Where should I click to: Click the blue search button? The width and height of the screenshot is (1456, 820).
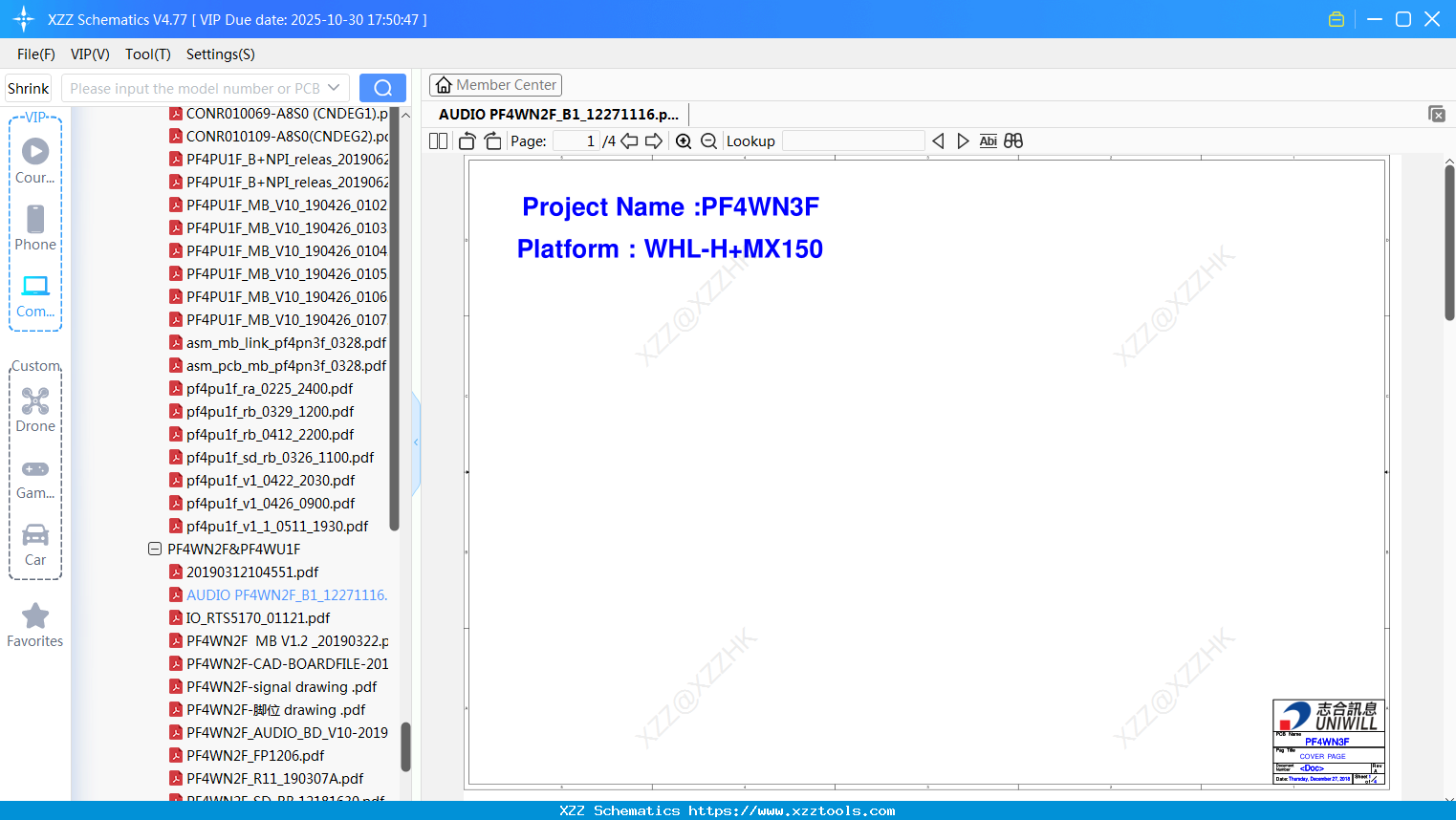click(x=382, y=88)
